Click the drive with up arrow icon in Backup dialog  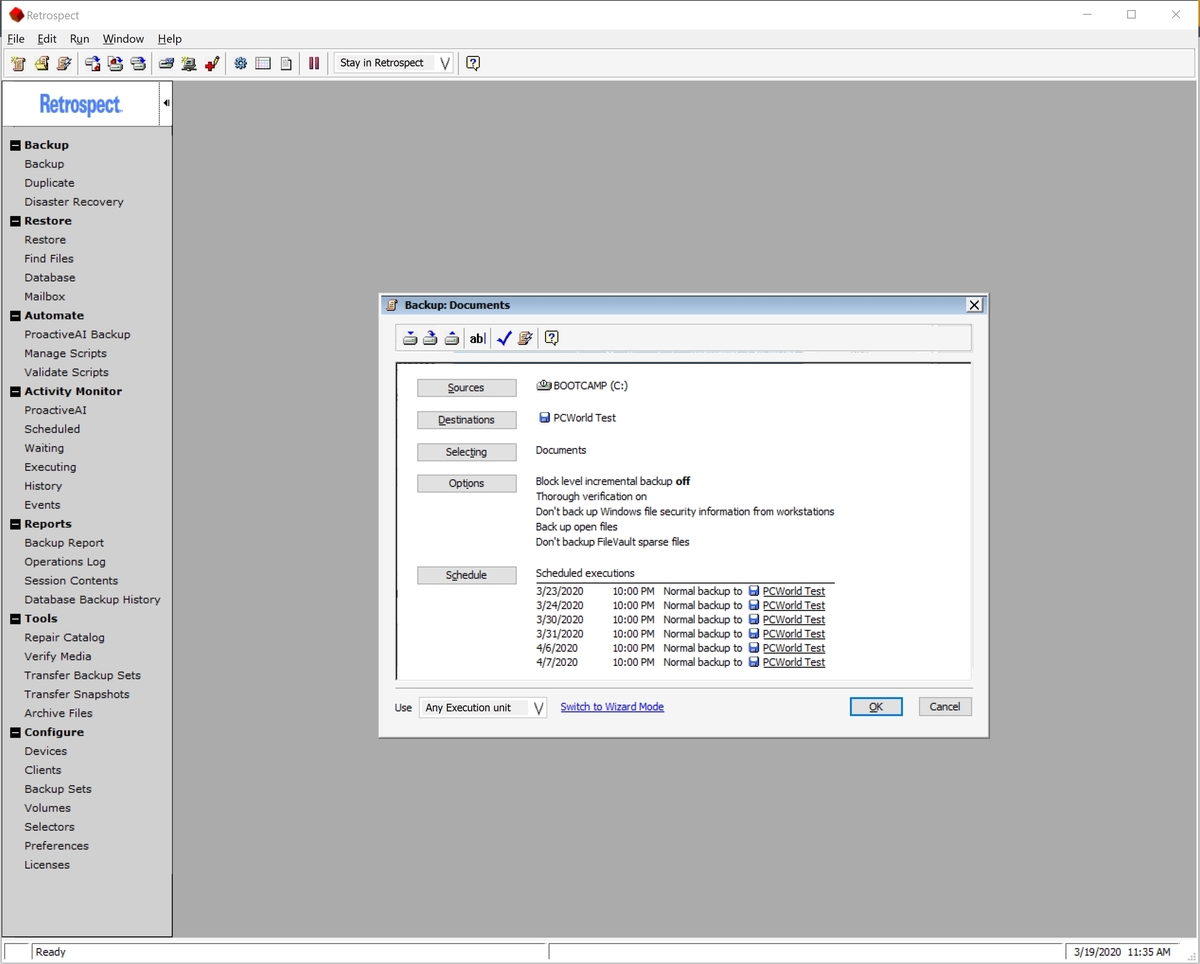pyautogui.click(x=452, y=338)
